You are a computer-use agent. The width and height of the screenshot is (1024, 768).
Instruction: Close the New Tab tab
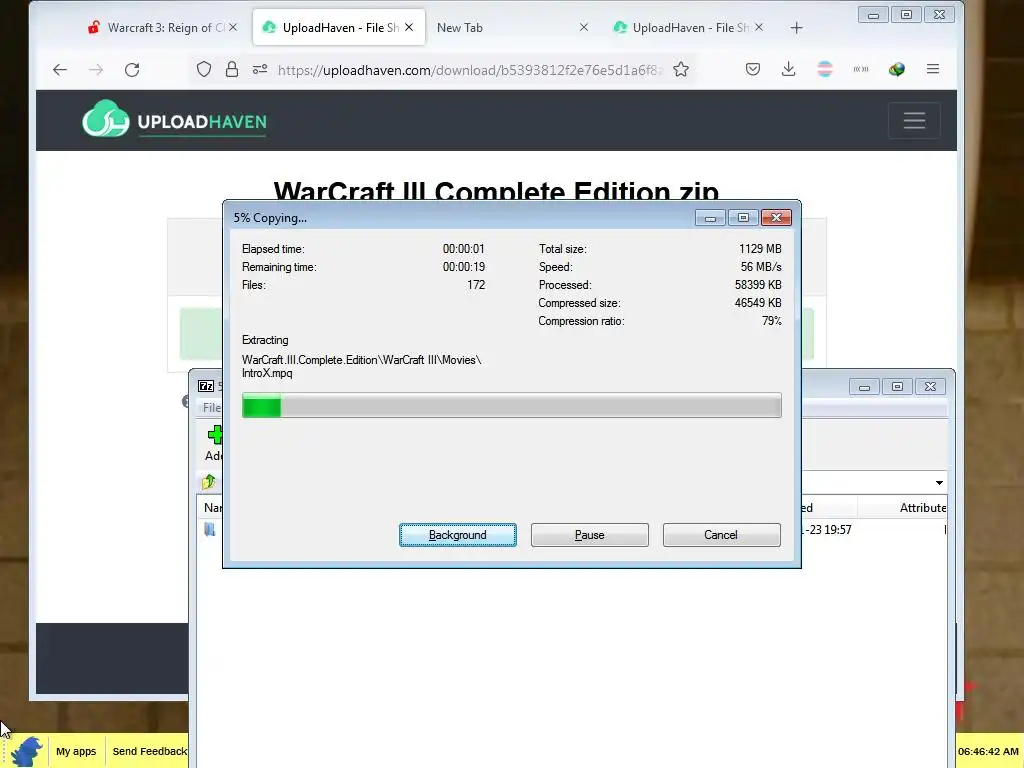coord(584,27)
